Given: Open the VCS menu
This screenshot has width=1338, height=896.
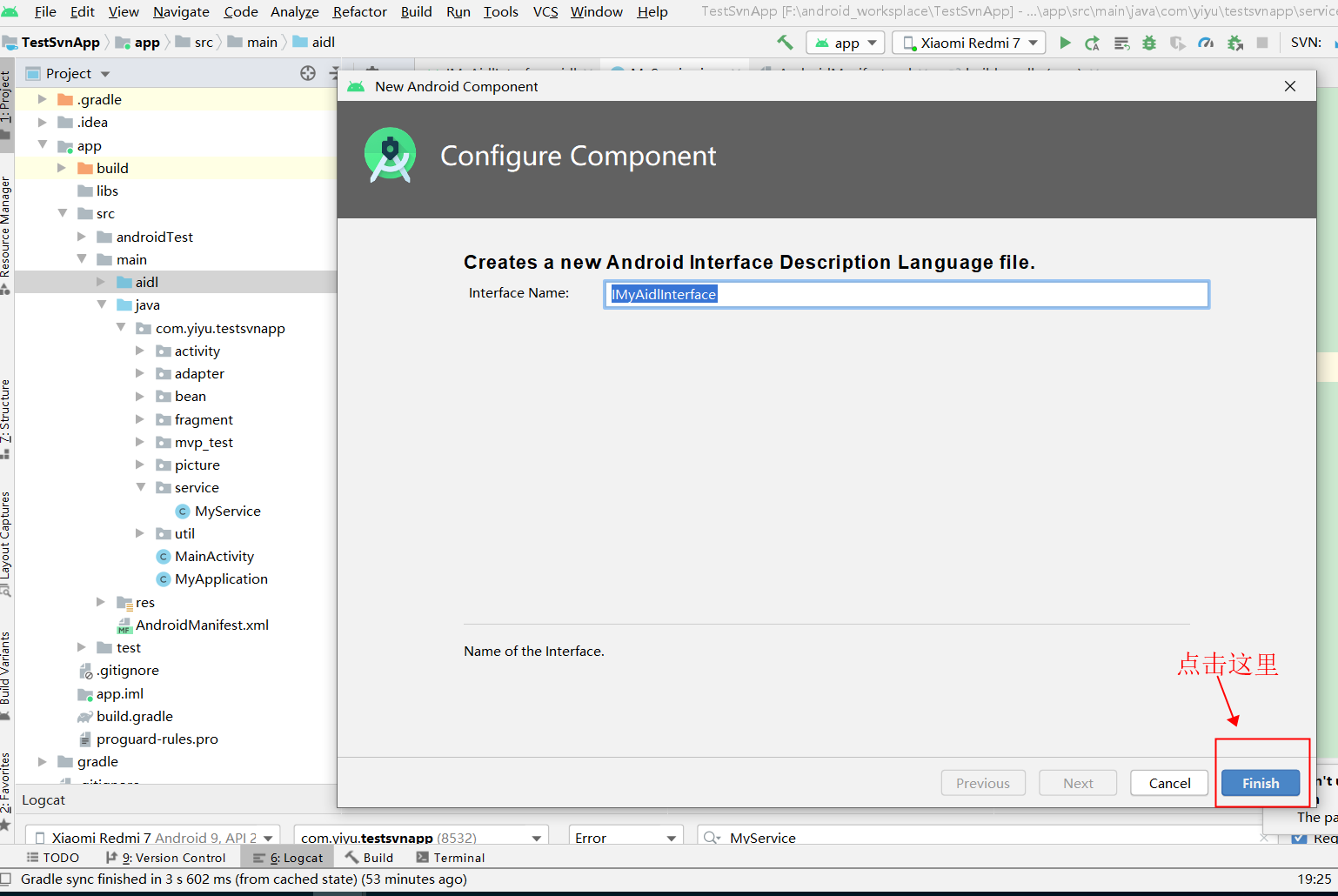Looking at the screenshot, I should click(545, 12).
